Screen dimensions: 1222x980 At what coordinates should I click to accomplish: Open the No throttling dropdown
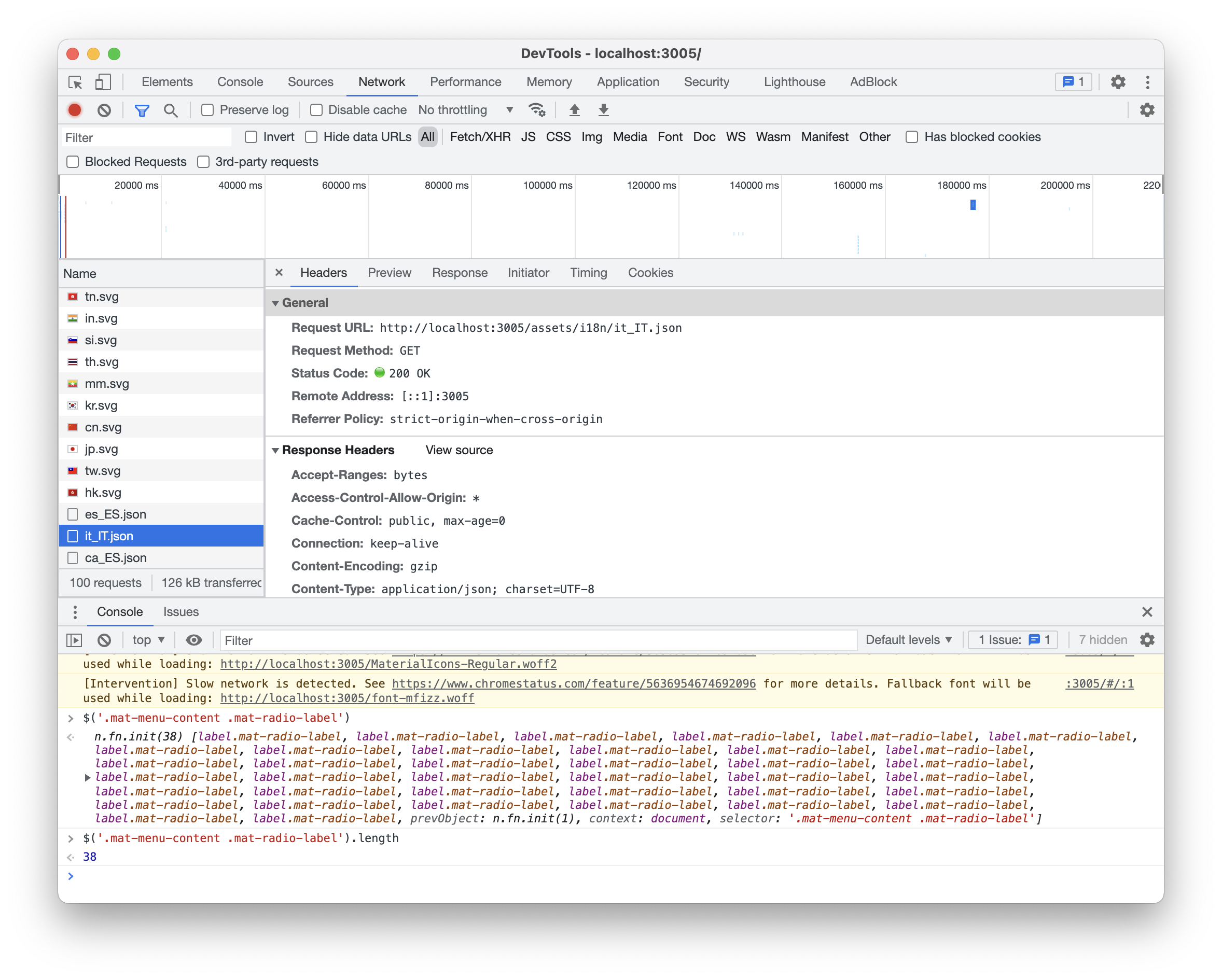point(465,110)
